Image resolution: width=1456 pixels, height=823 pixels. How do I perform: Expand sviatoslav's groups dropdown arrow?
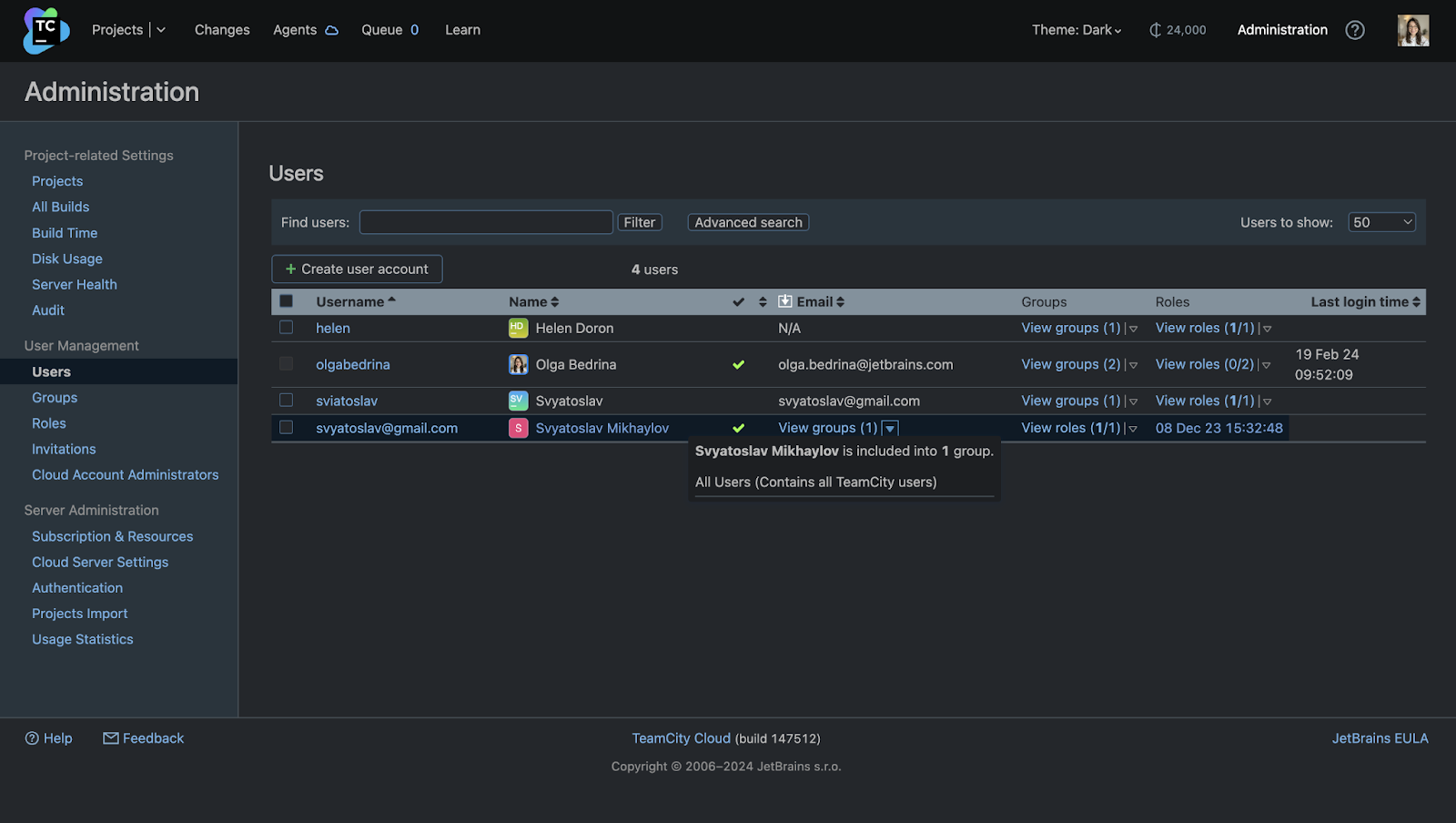point(1133,401)
